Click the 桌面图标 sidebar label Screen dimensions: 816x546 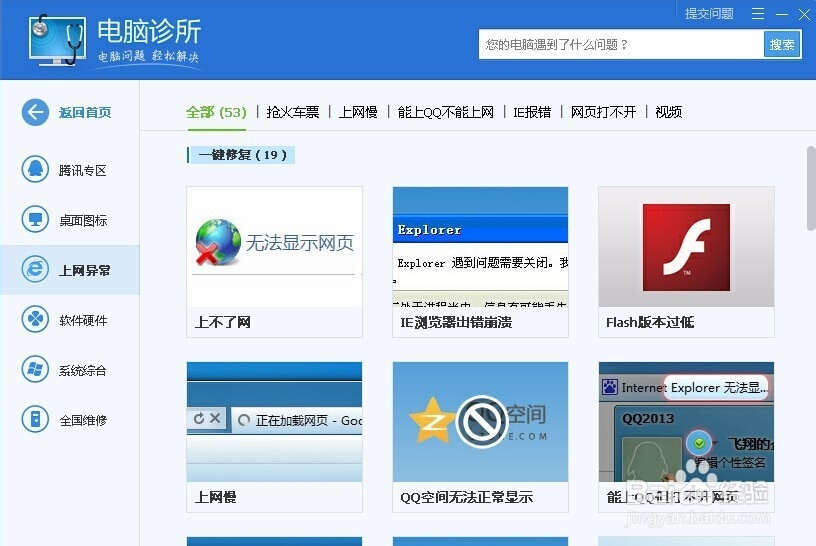[x=83, y=220]
